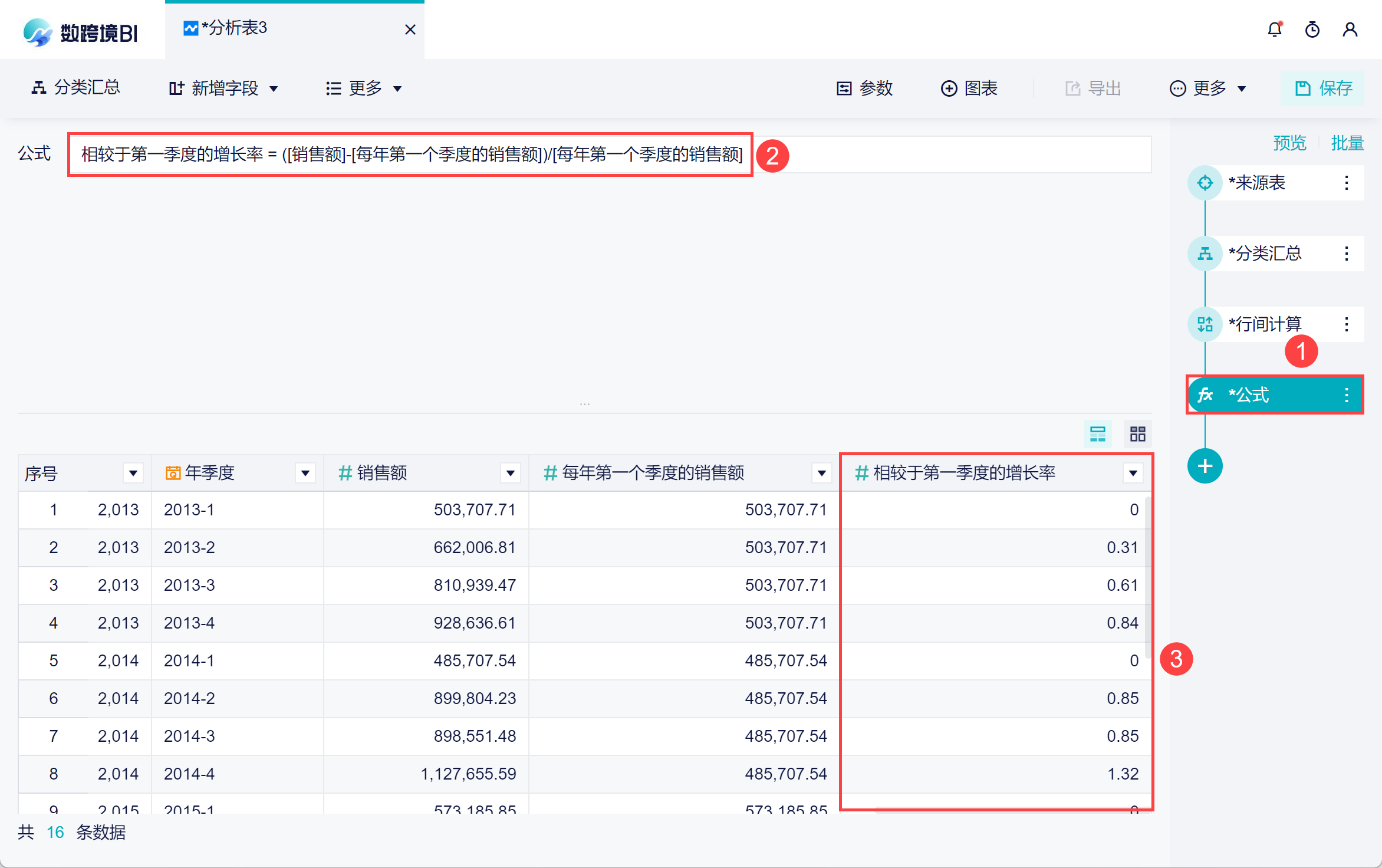
Task: Click the 保存 save button
Action: pos(1323,88)
